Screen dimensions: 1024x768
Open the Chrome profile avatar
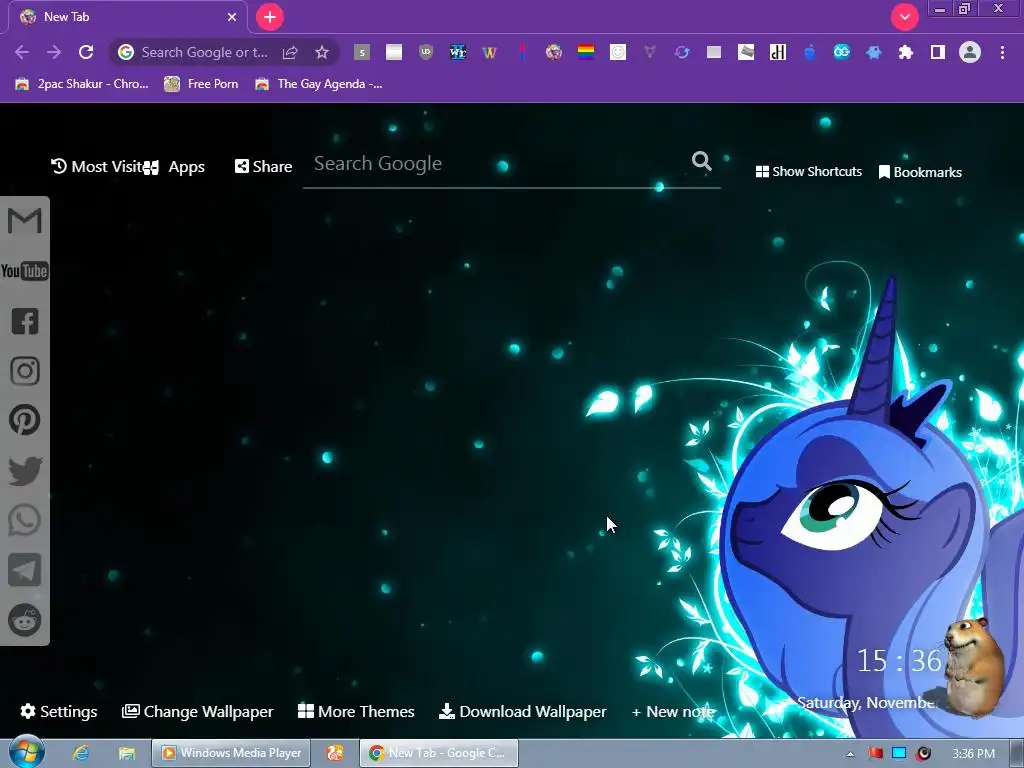tap(970, 52)
